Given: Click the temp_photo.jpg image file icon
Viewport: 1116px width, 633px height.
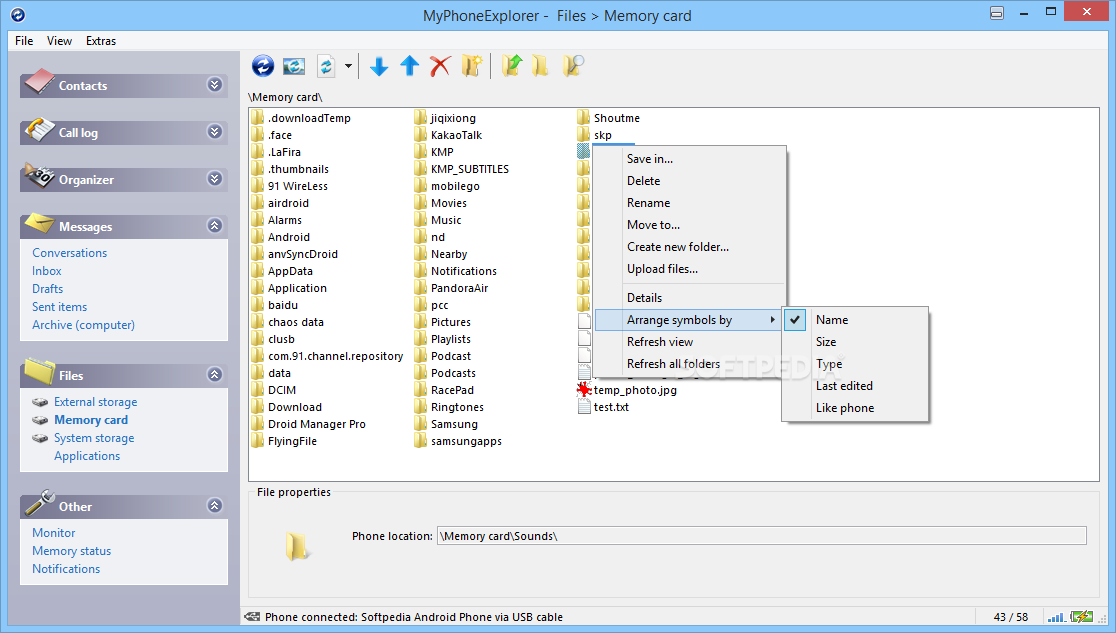Looking at the screenshot, I should pos(584,389).
